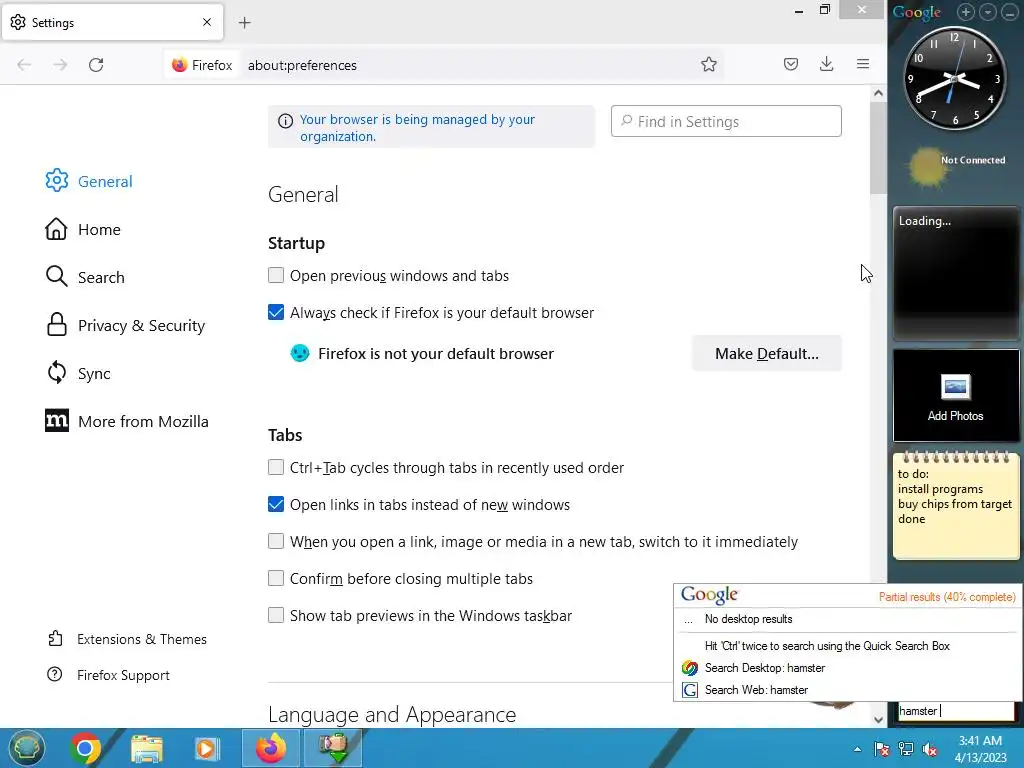This screenshot has height=768, width=1024.
Task: Open the Save to Pocket icon
Action: 791,64
